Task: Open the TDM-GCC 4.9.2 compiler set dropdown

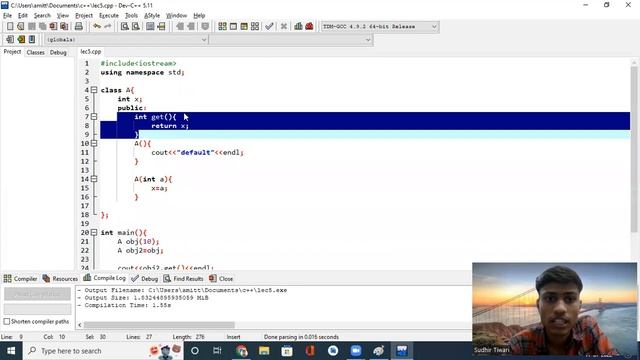Action: click(x=380, y=27)
